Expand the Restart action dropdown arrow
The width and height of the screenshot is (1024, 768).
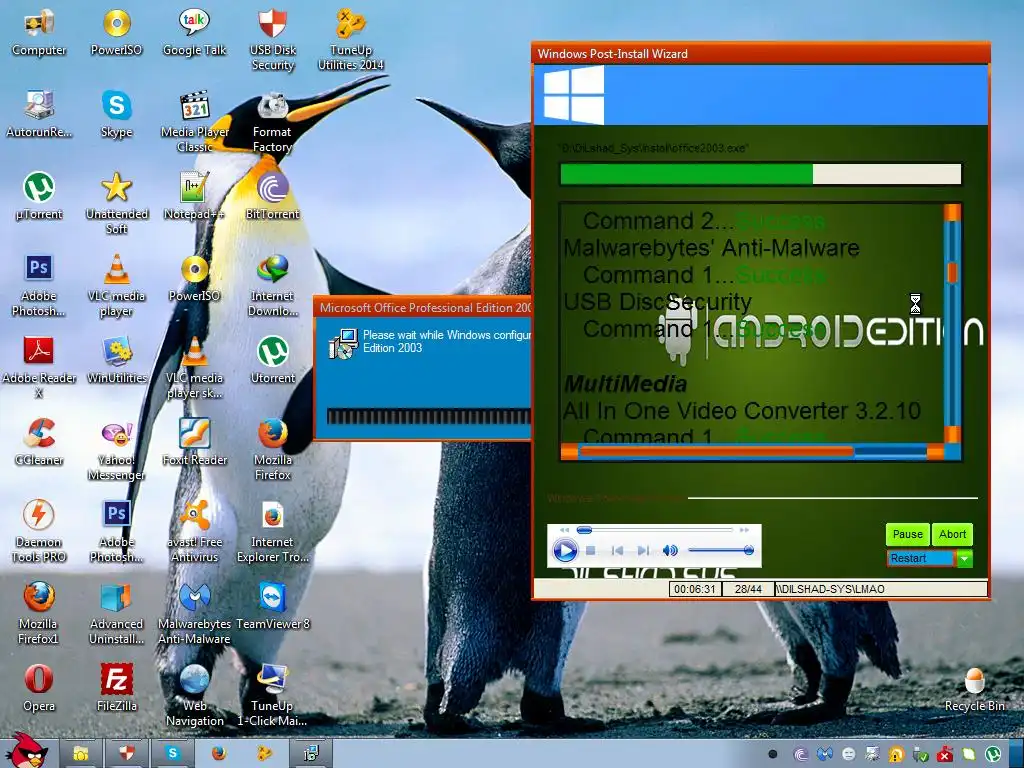coord(964,558)
